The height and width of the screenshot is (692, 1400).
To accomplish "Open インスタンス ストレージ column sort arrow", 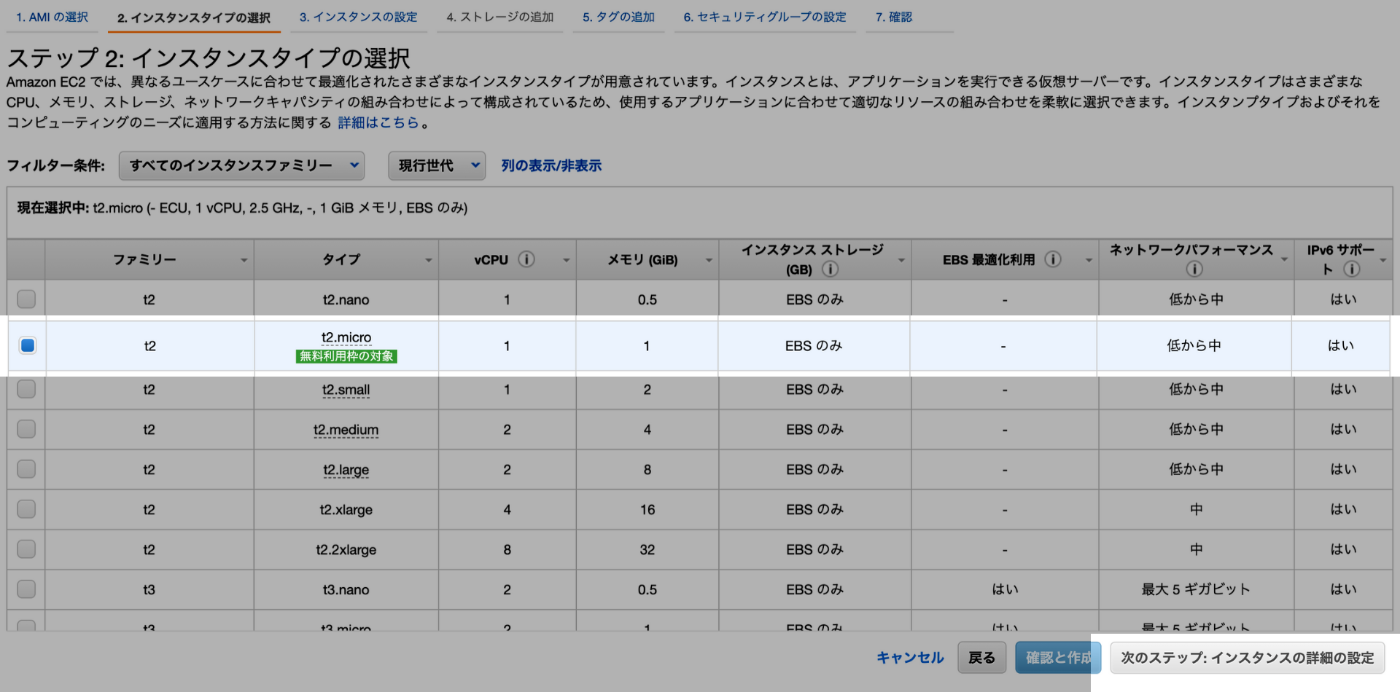I will 900,260.
